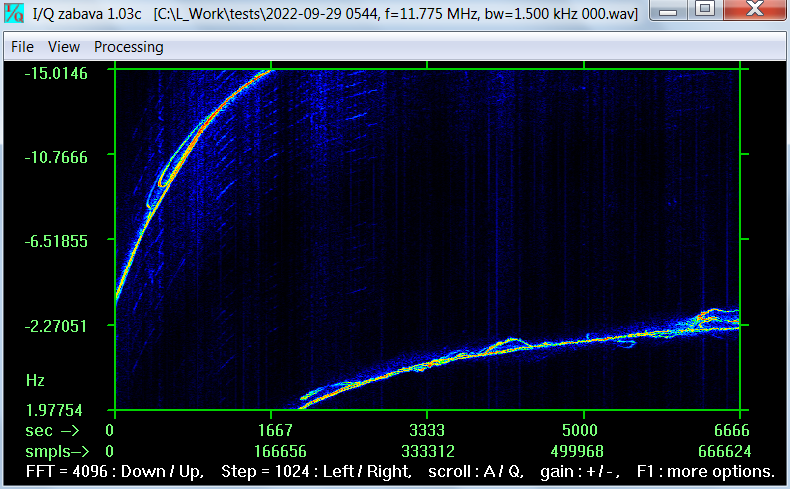Click the I/Q zabava app icon in title bar
790x489 pixels.
14,12
